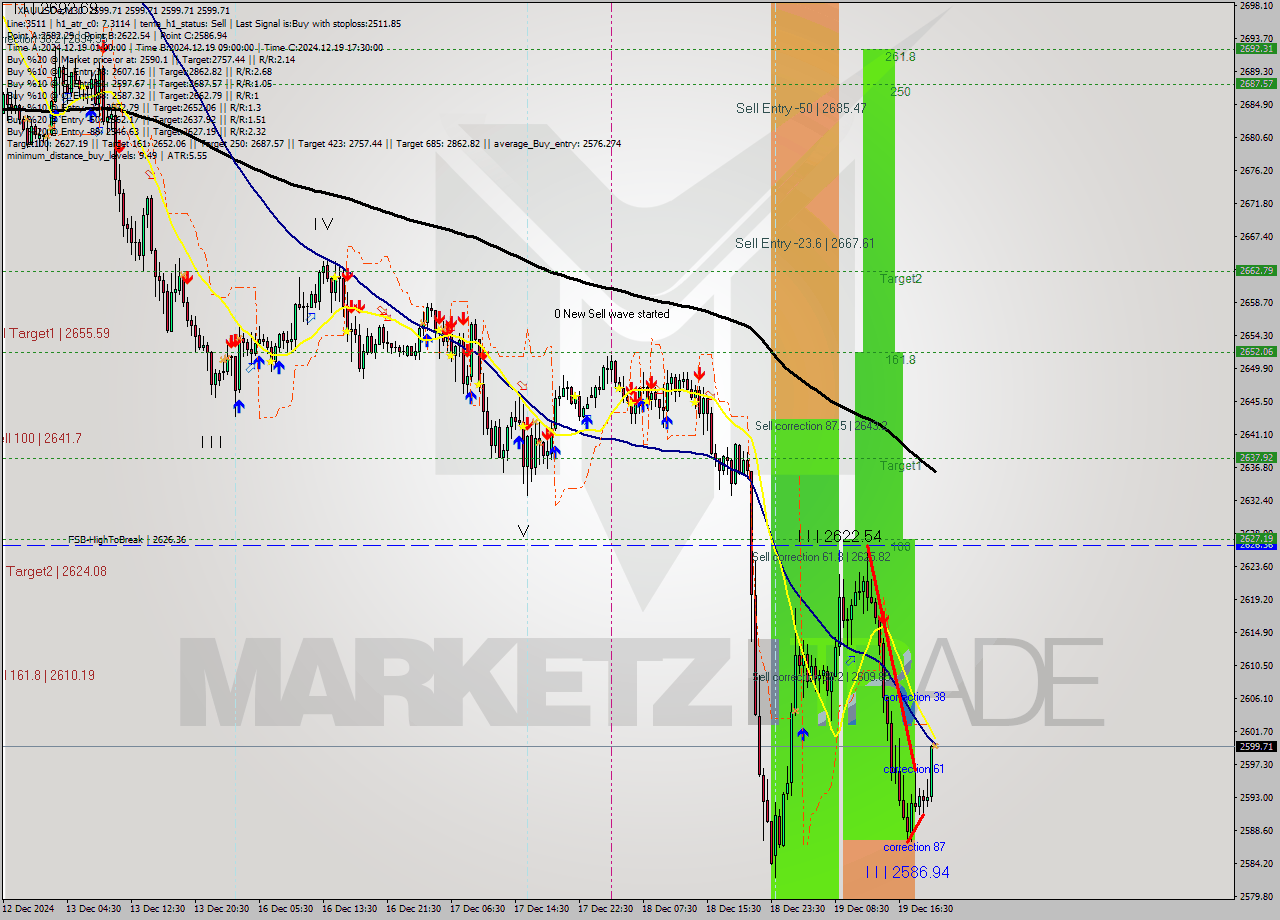Screen dimensions: 1280x920
Task: Click the green 2692.31 price tag
Action: point(1256,48)
